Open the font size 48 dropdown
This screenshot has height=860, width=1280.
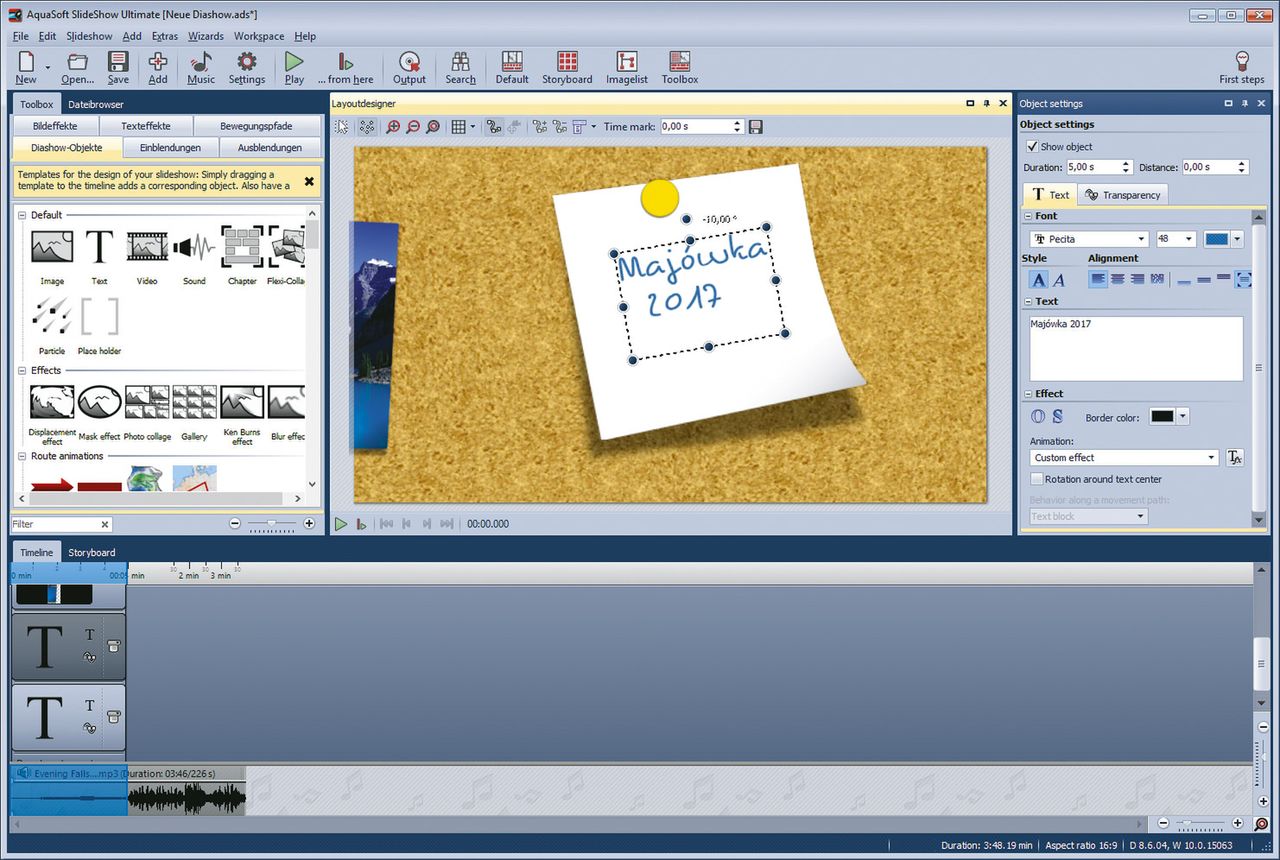(x=1188, y=239)
